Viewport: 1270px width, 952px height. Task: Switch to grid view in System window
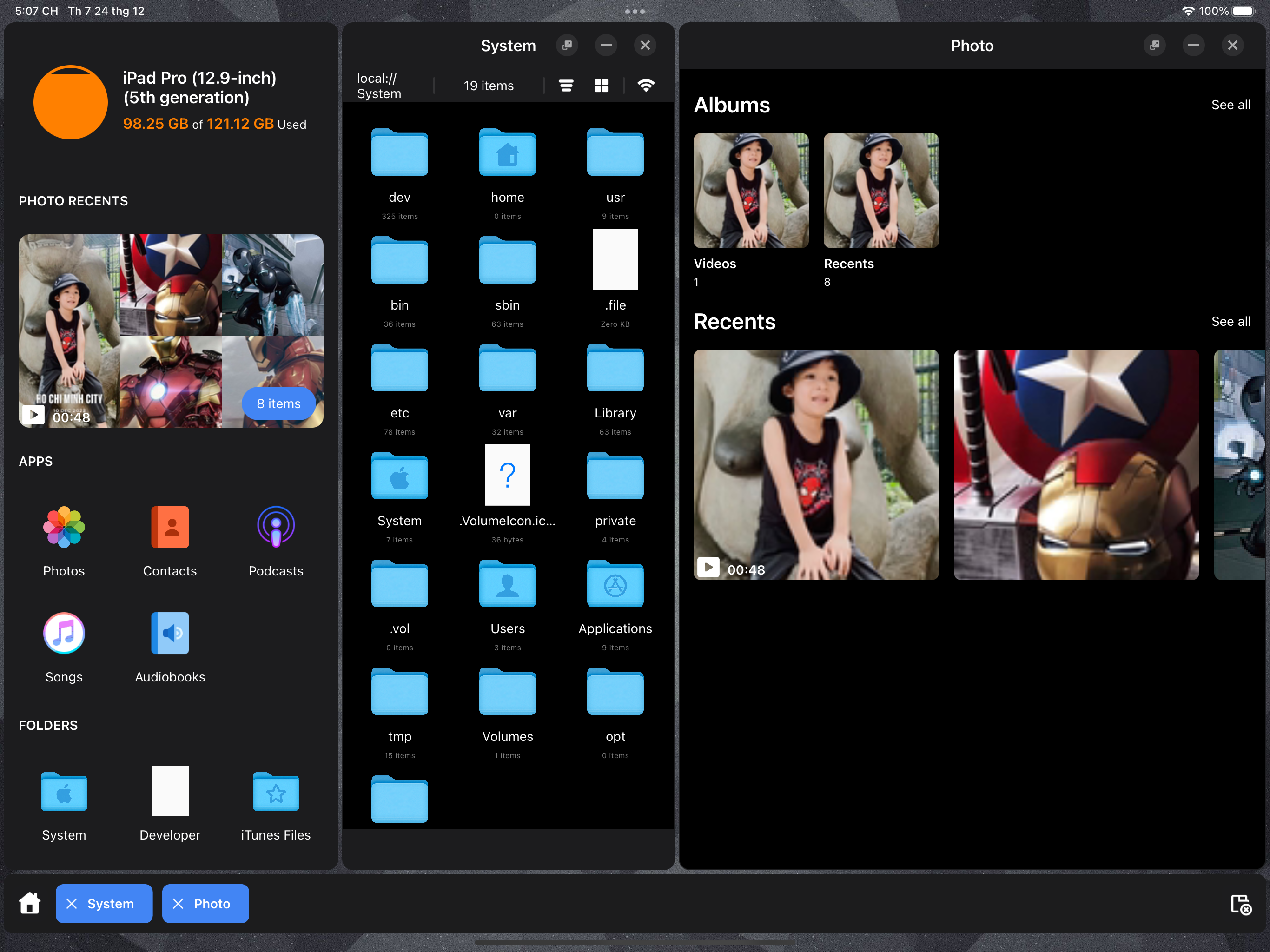pyautogui.click(x=601, y=86)
